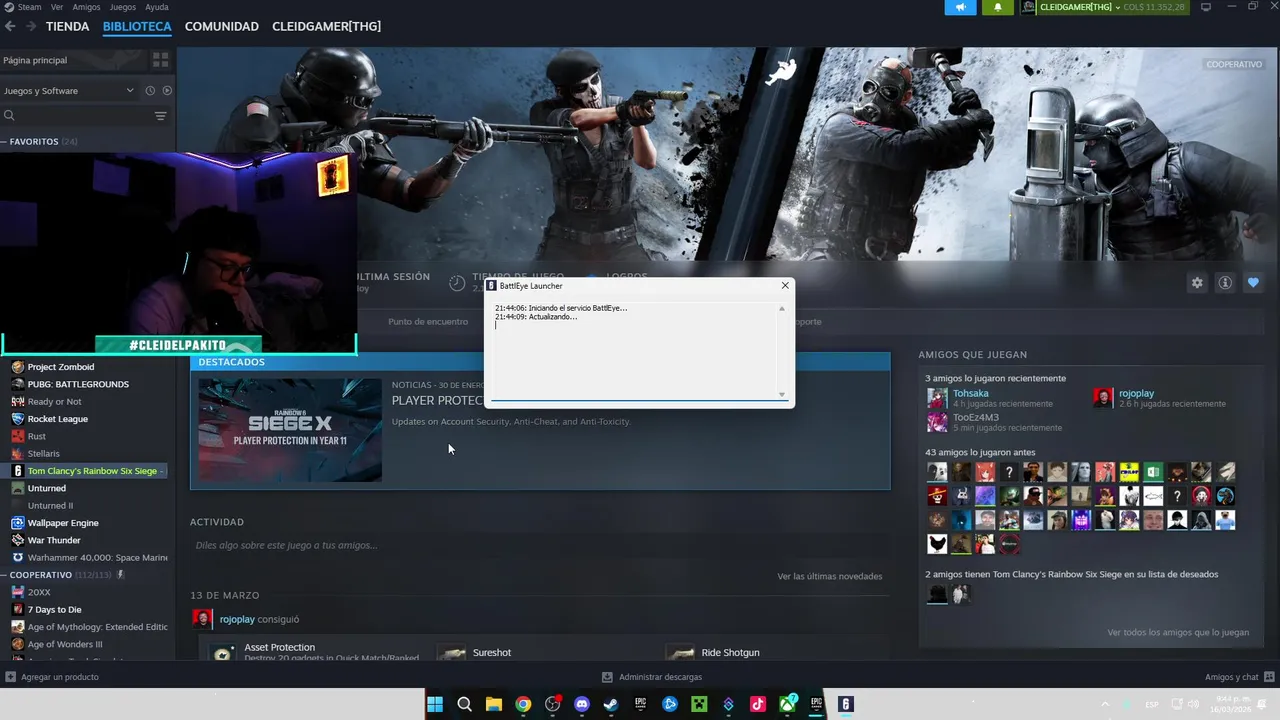The width and height of the screenshot is (1280, 720).
Task: Select War Thunder in the library
Action: 54,540
